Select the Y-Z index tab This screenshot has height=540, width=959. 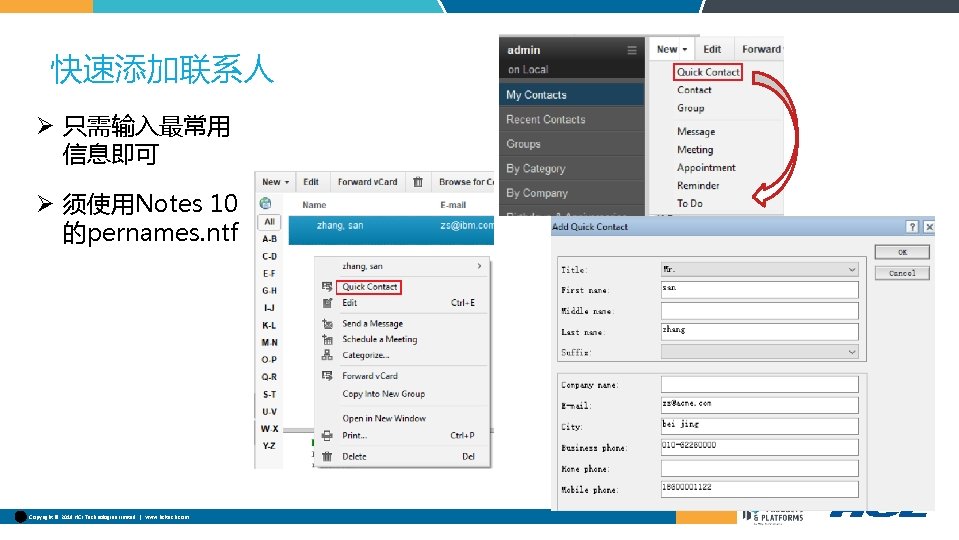pos(269,446)
